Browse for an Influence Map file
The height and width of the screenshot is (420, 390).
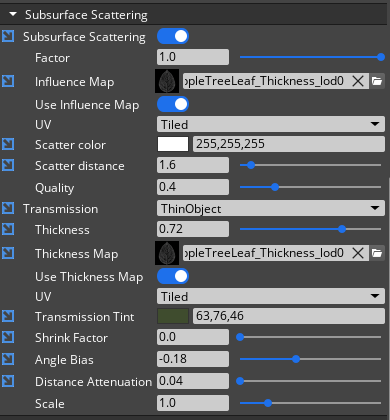pyautogui.click(x=377, y=81)
